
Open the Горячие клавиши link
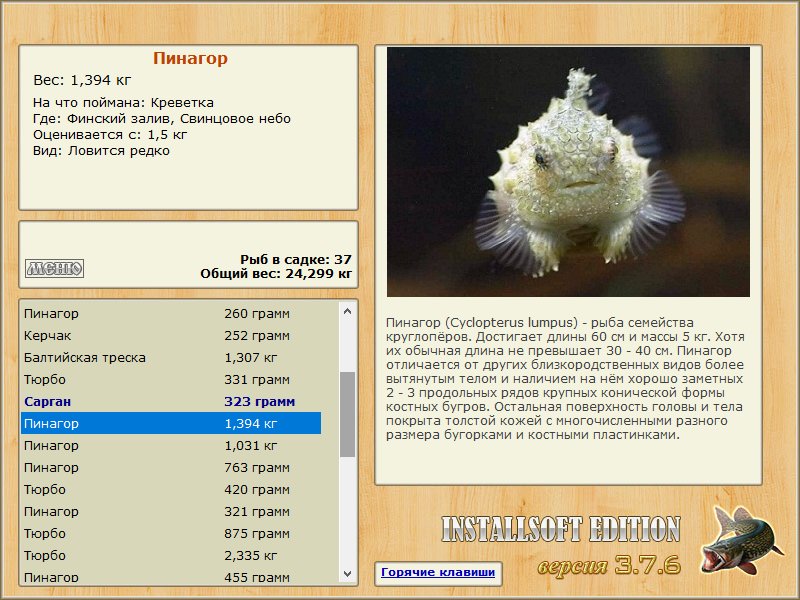click(x=438, y=572)
